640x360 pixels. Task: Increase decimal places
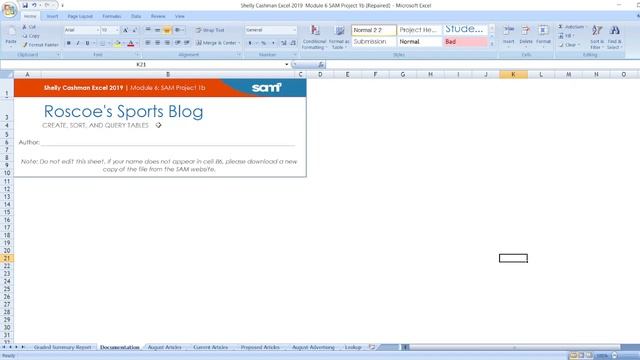click(284, 43)
